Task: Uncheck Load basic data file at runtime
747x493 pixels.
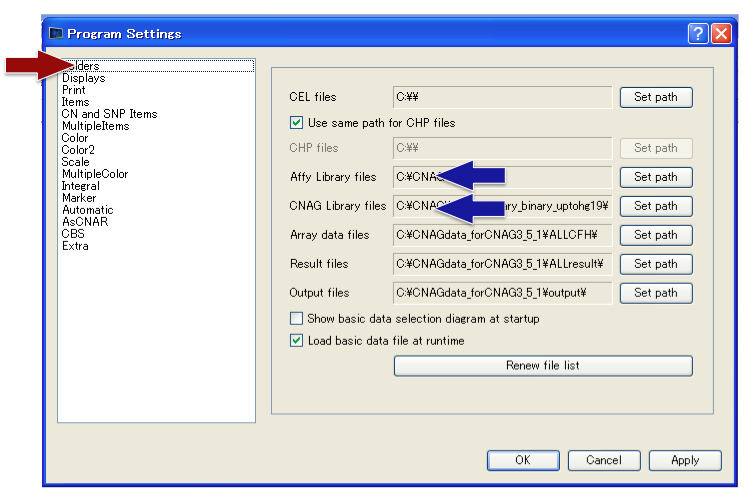Action: click(x=296, y=340)
